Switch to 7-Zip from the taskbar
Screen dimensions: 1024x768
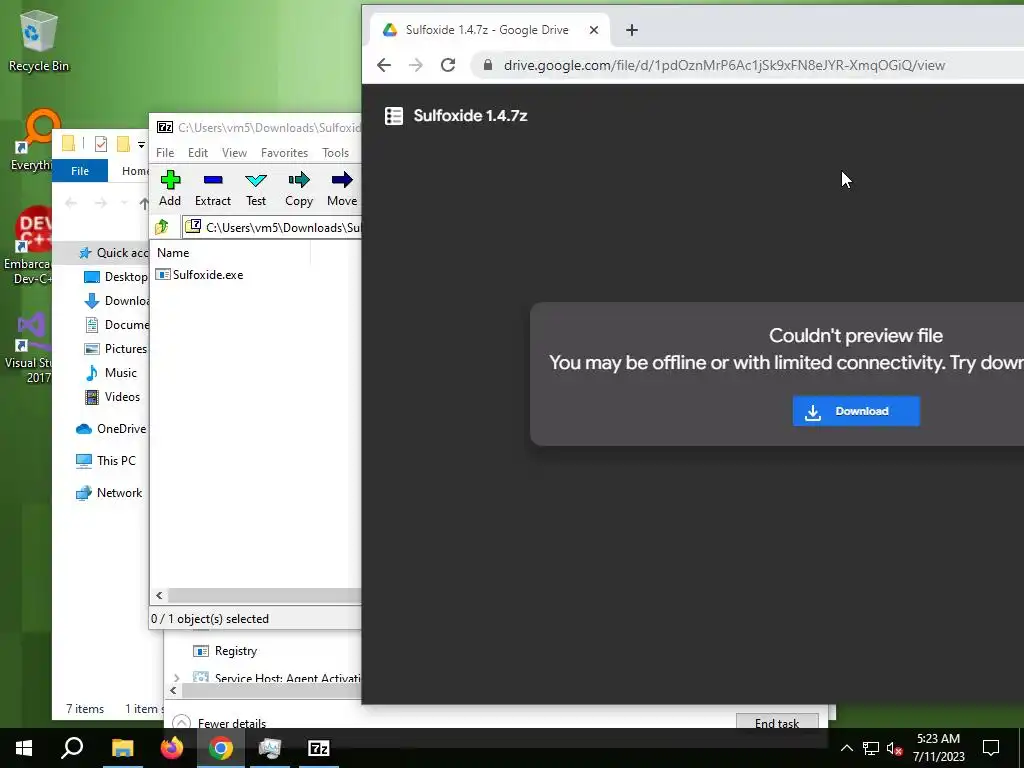pos(319,748)
